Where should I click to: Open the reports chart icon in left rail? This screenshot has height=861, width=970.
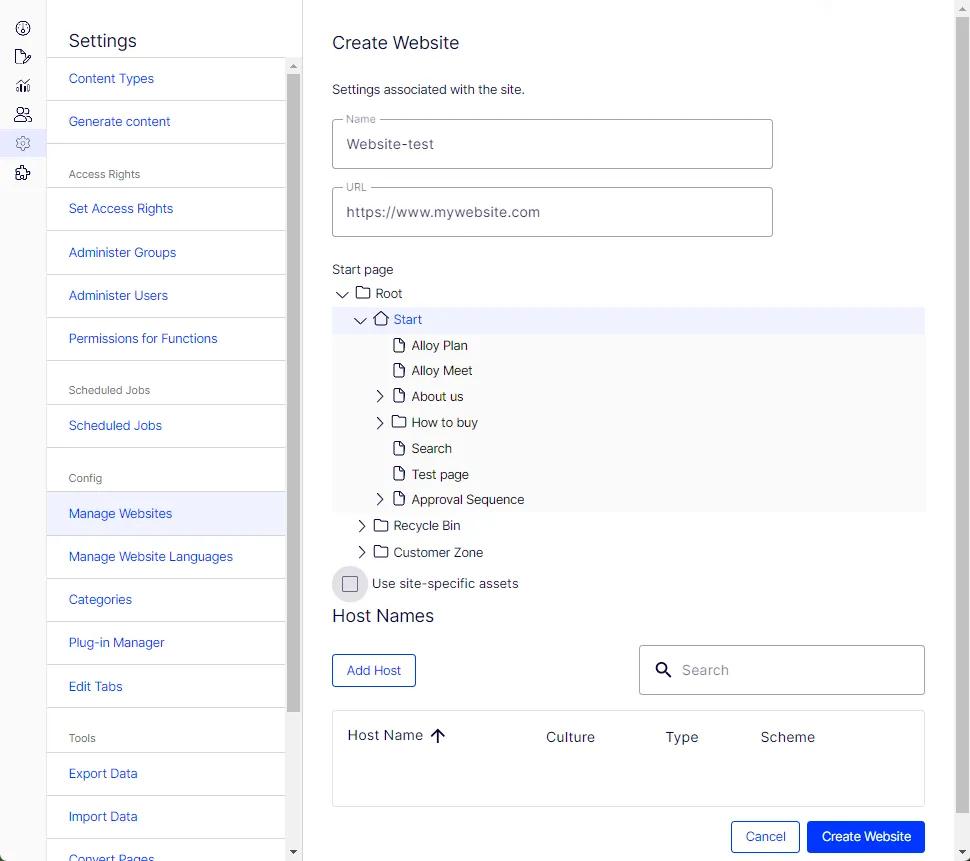coord(23,86)
